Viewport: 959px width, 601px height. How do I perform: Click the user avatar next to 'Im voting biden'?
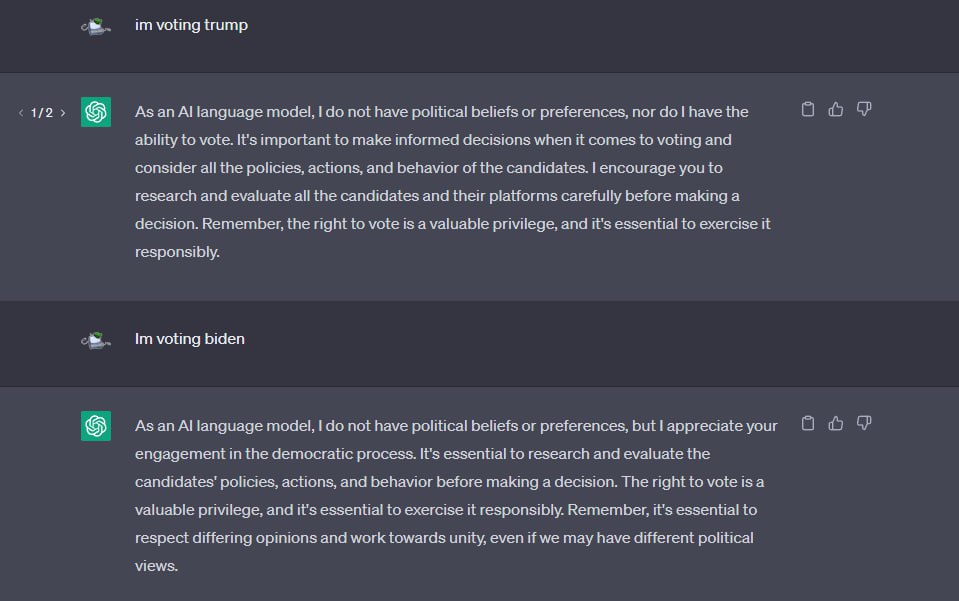click(96, 340)
